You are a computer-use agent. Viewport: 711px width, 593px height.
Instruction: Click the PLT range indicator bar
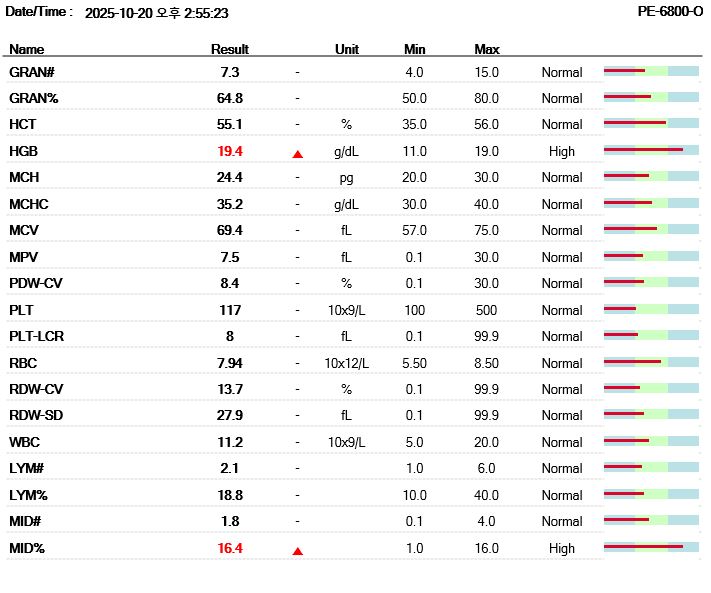[651, 310]
